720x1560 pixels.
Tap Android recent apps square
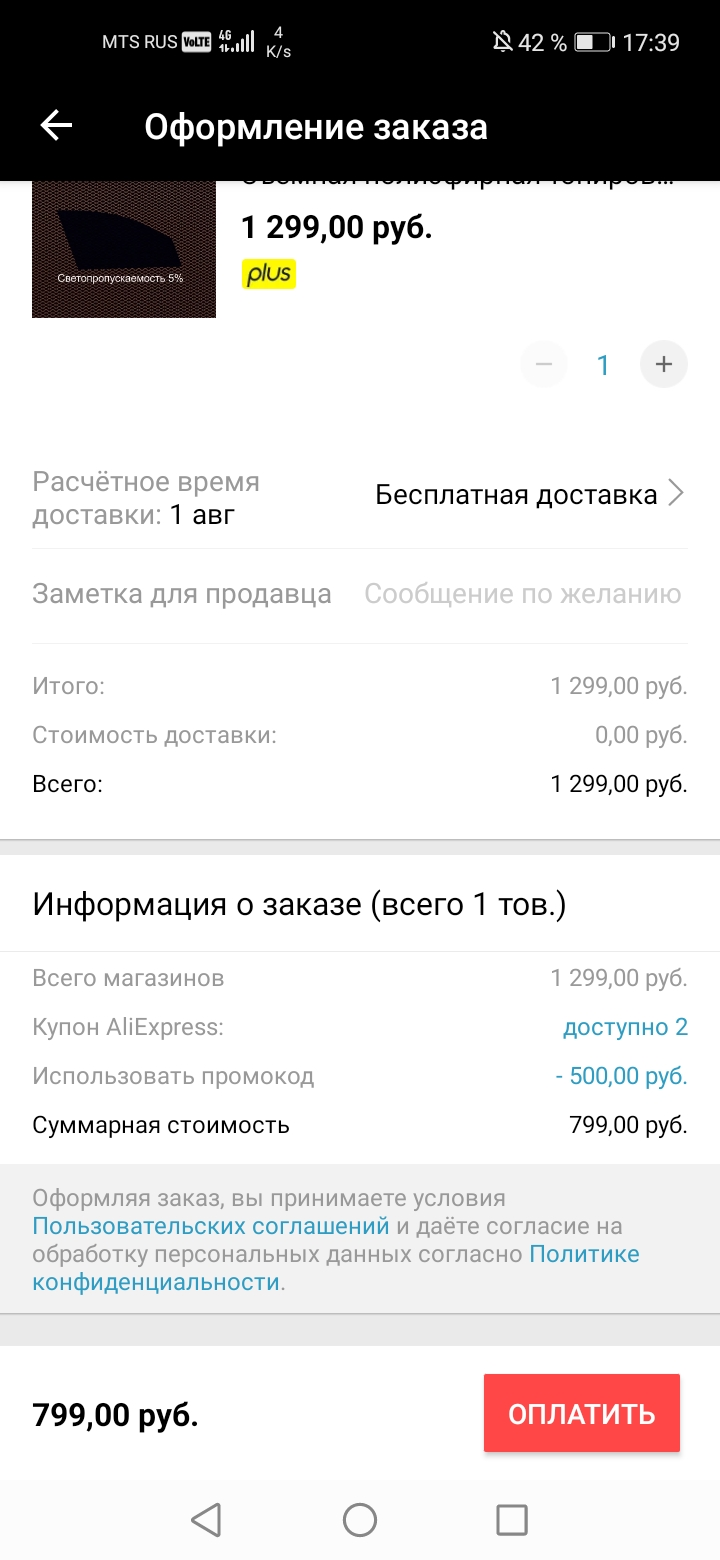tap(512, 1520)
